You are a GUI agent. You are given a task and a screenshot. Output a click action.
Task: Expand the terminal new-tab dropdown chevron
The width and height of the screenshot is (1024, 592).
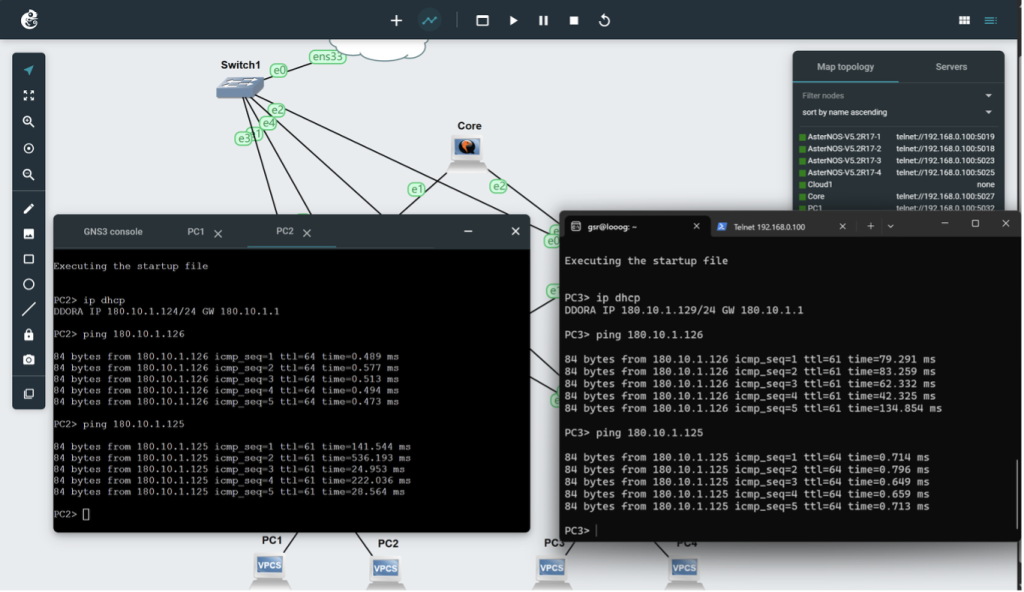[x=890, y=226]
